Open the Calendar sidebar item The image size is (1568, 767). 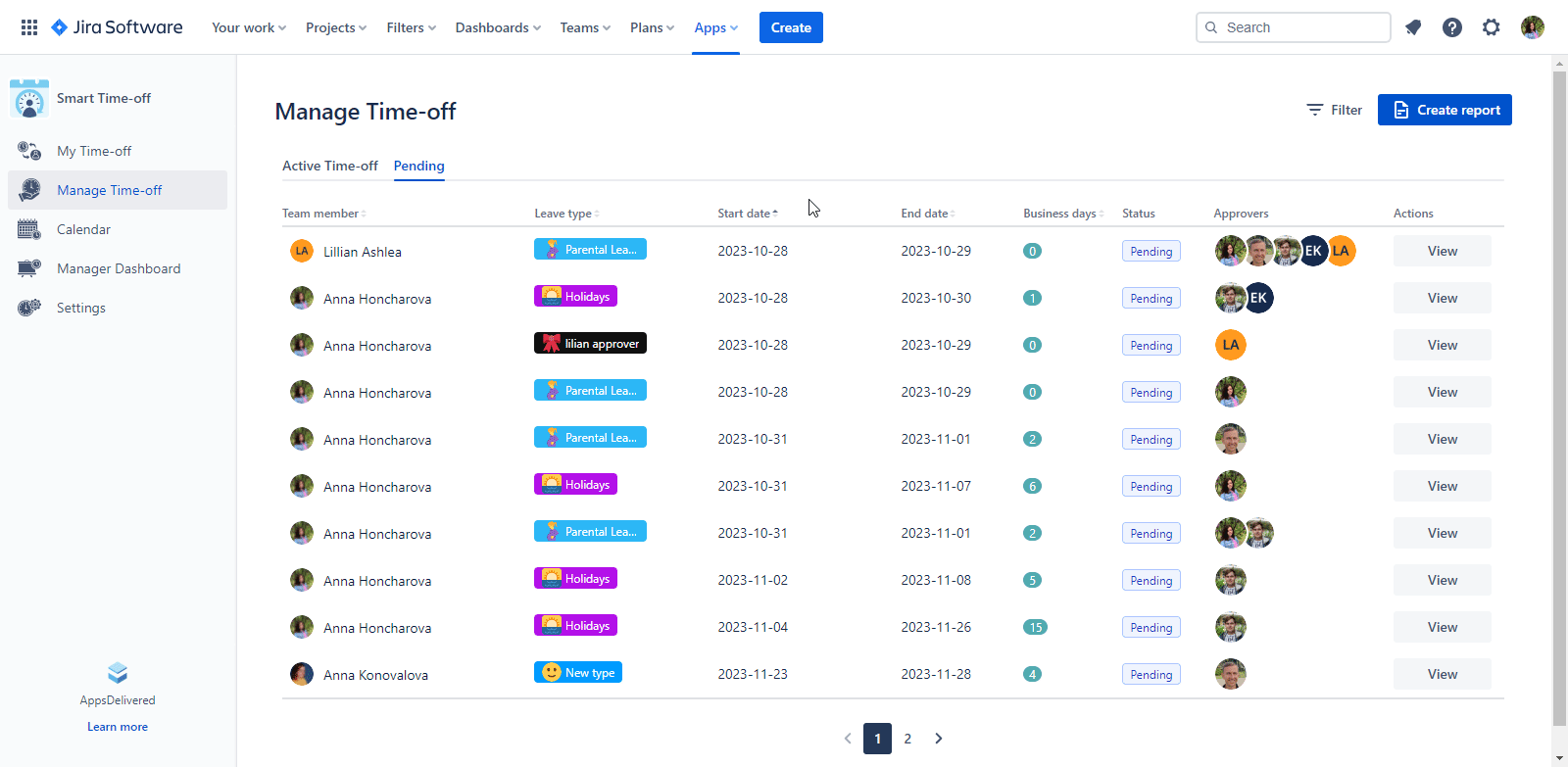coord(83,229)
